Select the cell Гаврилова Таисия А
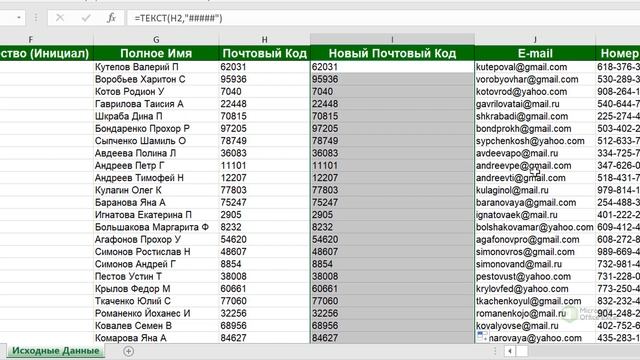Image resolution: width=640 pixels, height=360 pixels. 156,104
